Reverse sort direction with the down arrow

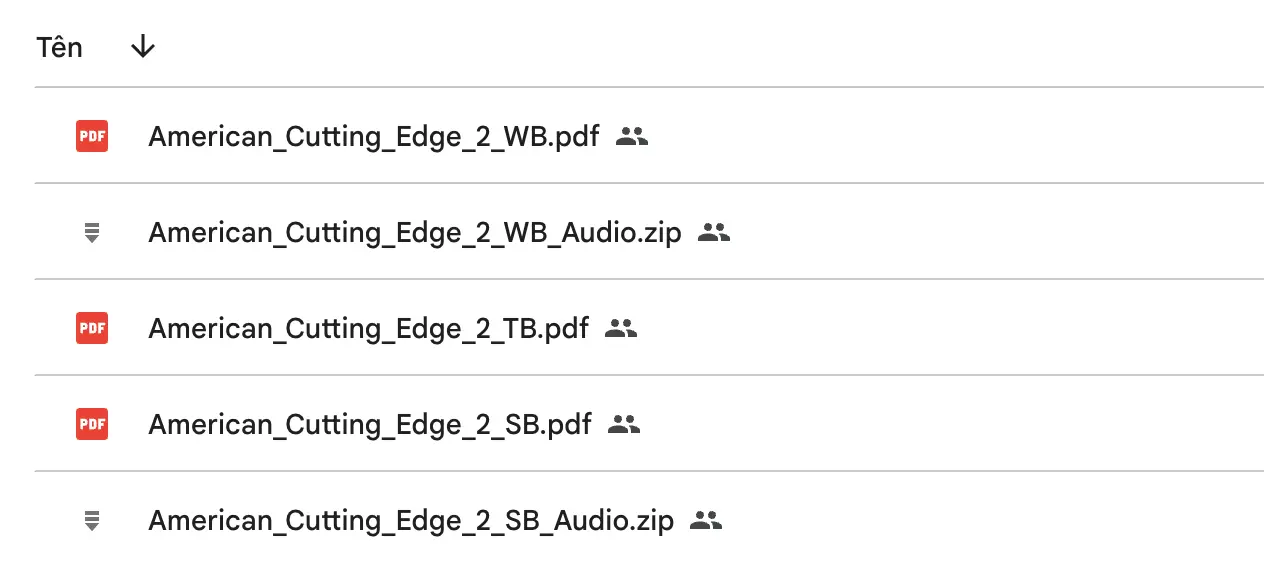click(143, 47)
